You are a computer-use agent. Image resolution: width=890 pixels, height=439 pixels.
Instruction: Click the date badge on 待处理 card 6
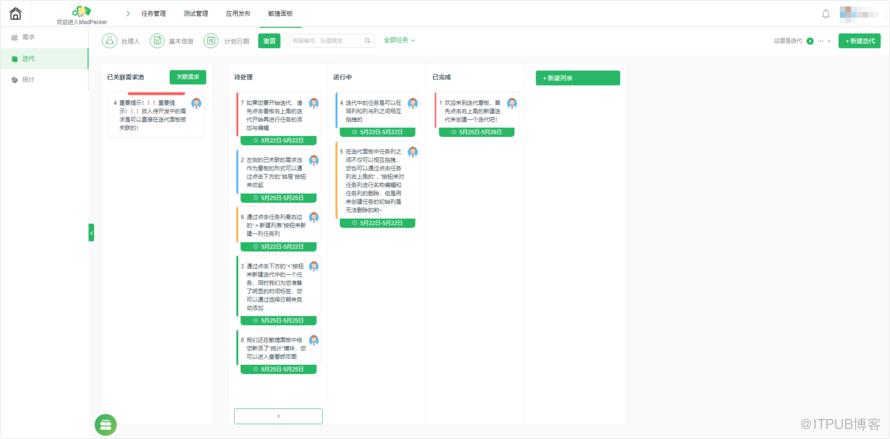[x=279, y=246]
